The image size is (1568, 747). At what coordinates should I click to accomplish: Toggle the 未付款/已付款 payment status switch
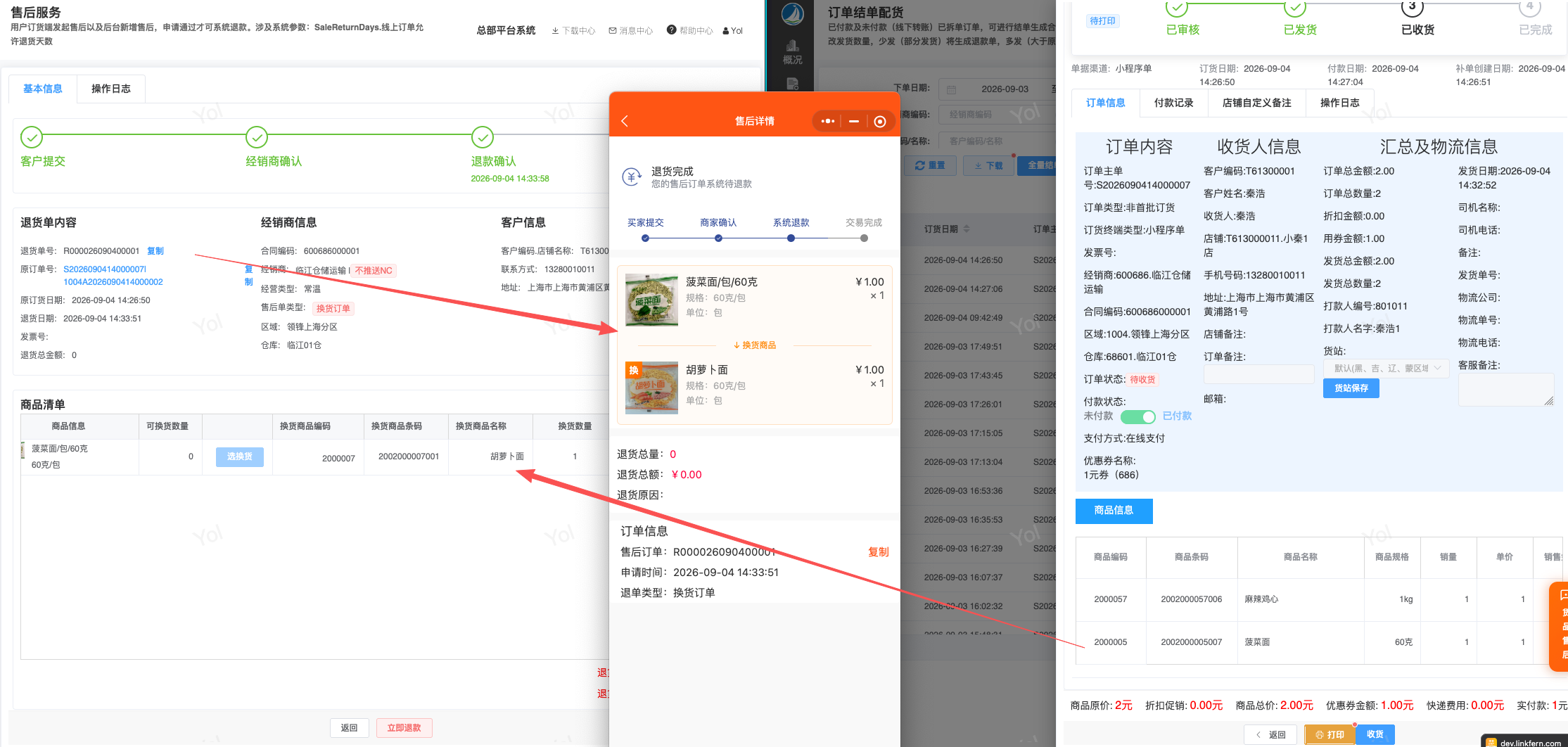(1137, 416)
